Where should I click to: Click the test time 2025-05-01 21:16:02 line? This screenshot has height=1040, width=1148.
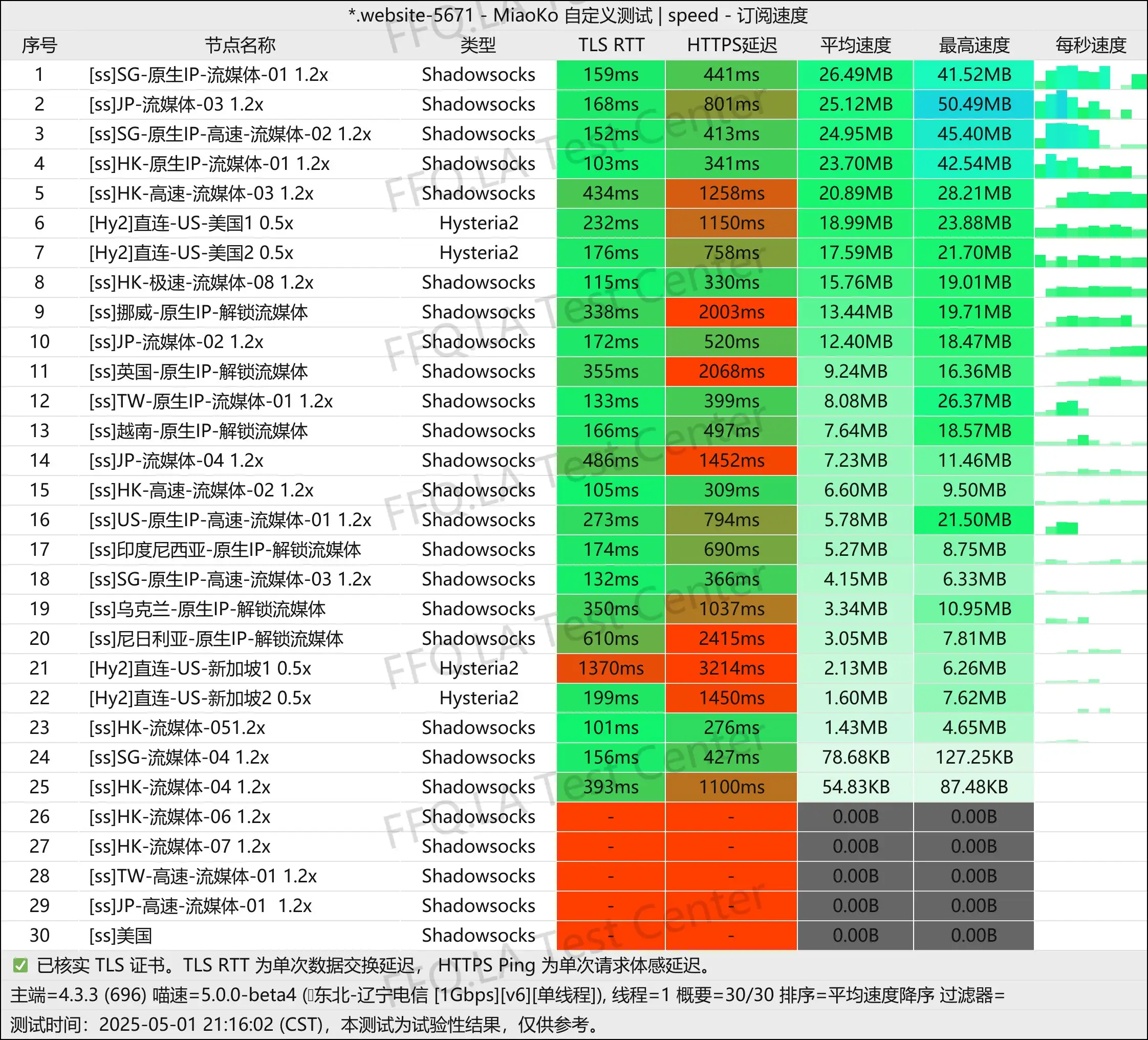305,1025
